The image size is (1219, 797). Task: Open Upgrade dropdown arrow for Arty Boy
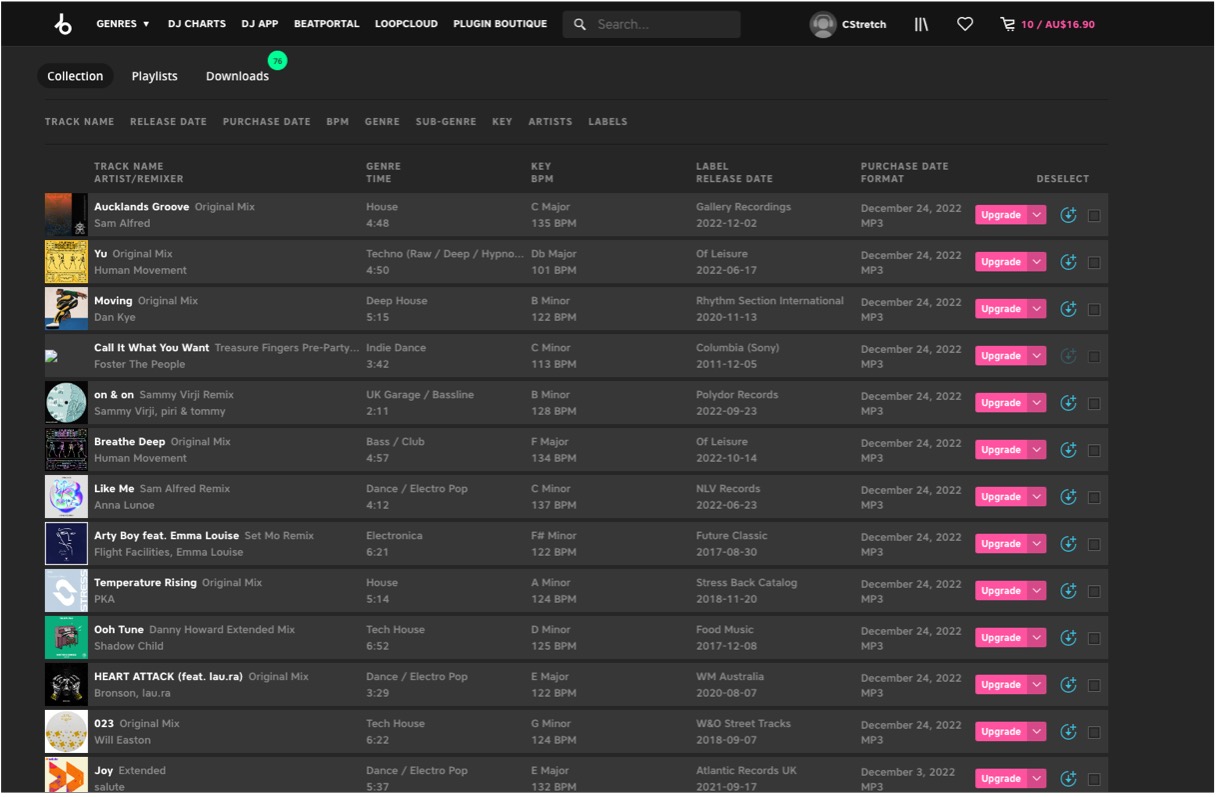[1037, 544]
